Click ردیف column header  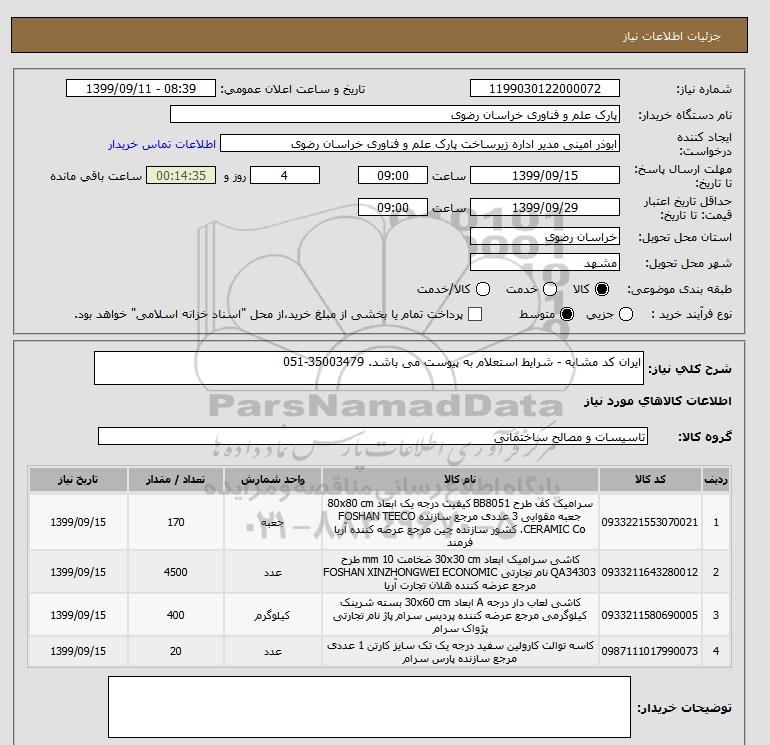[715, 479]
